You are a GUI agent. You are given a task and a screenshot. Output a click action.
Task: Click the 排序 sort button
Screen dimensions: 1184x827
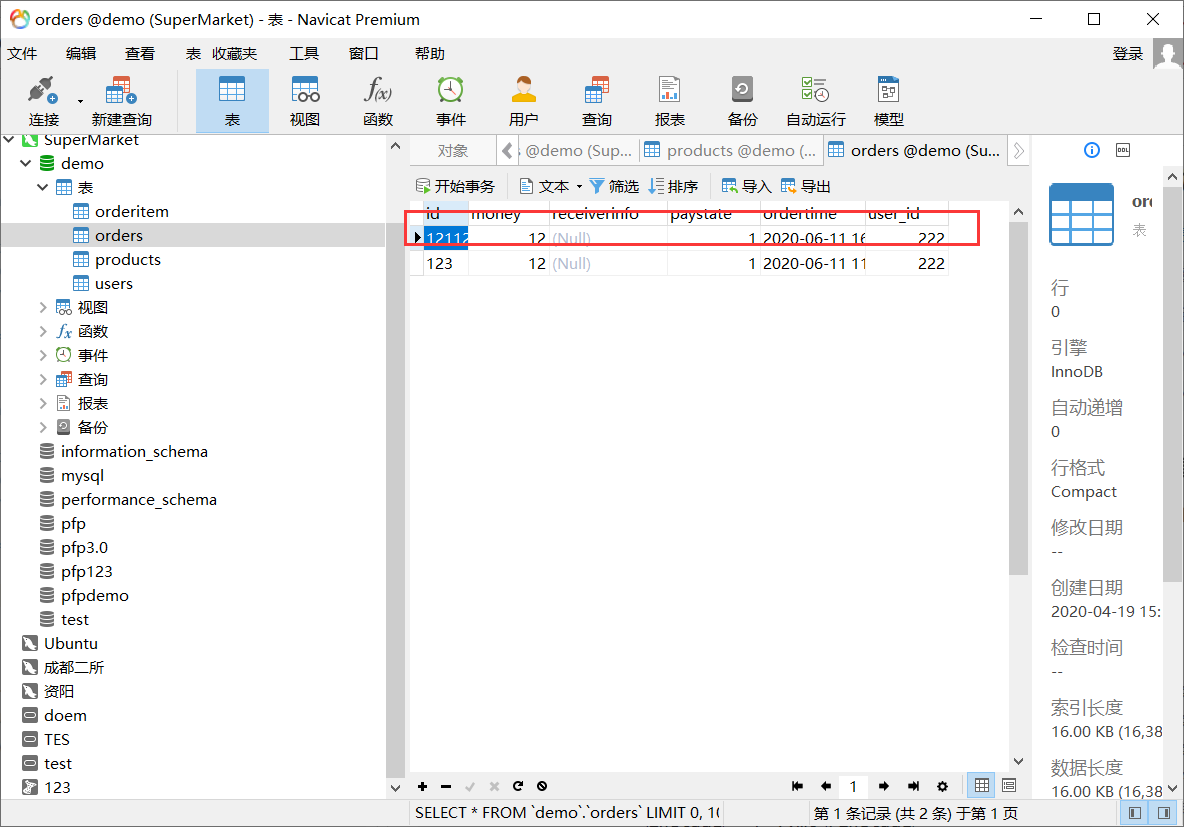(674, 186)
